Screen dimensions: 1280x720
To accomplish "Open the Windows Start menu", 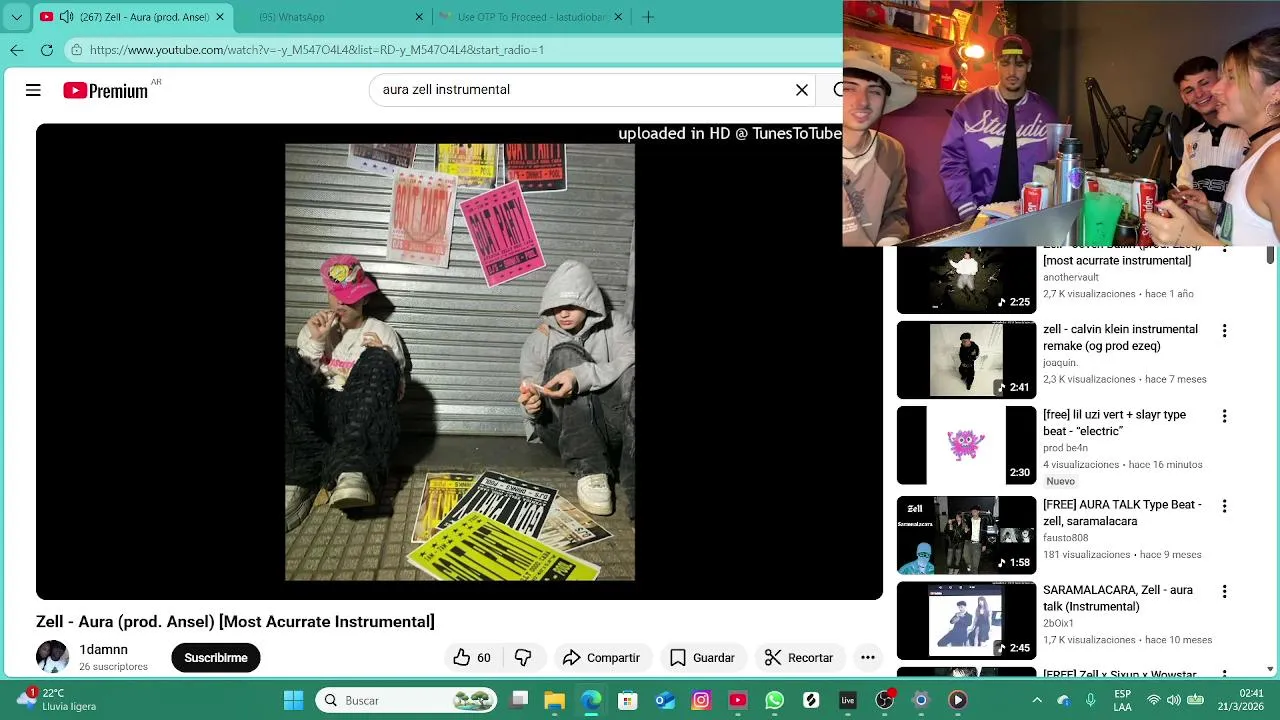I will tap(293, 700).
